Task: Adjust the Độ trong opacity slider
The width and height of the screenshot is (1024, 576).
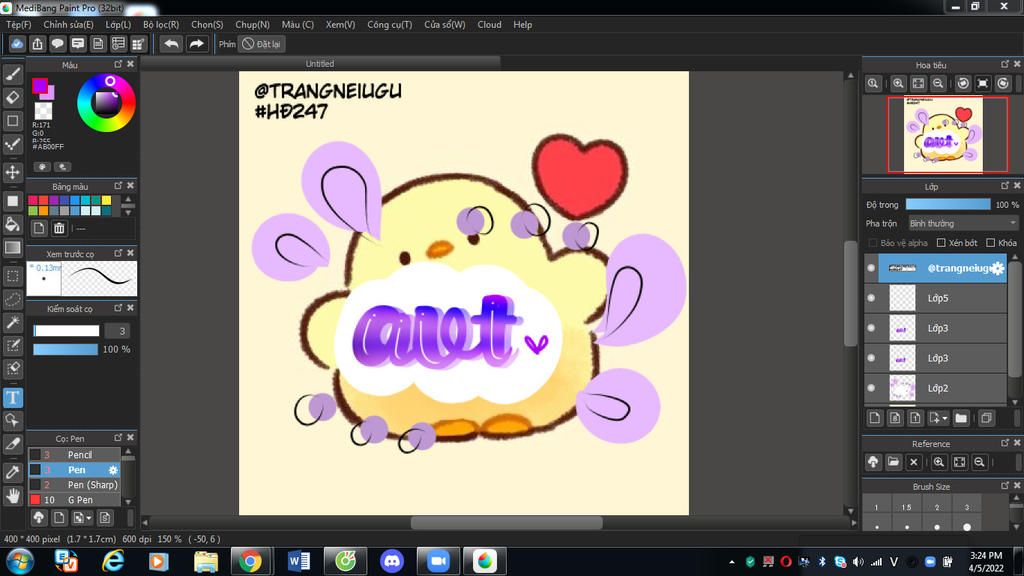Action: (x=948, y=204)
